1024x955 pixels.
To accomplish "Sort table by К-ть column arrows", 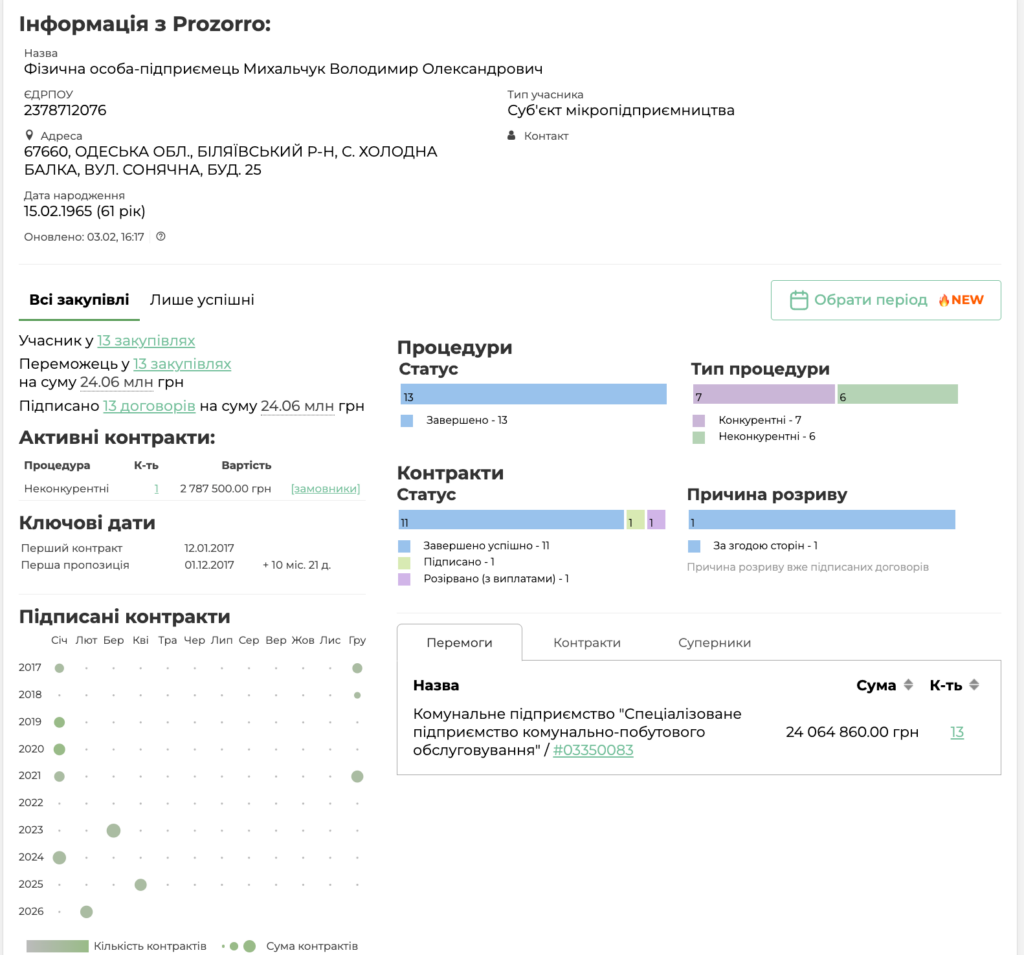I will [974, 685].
